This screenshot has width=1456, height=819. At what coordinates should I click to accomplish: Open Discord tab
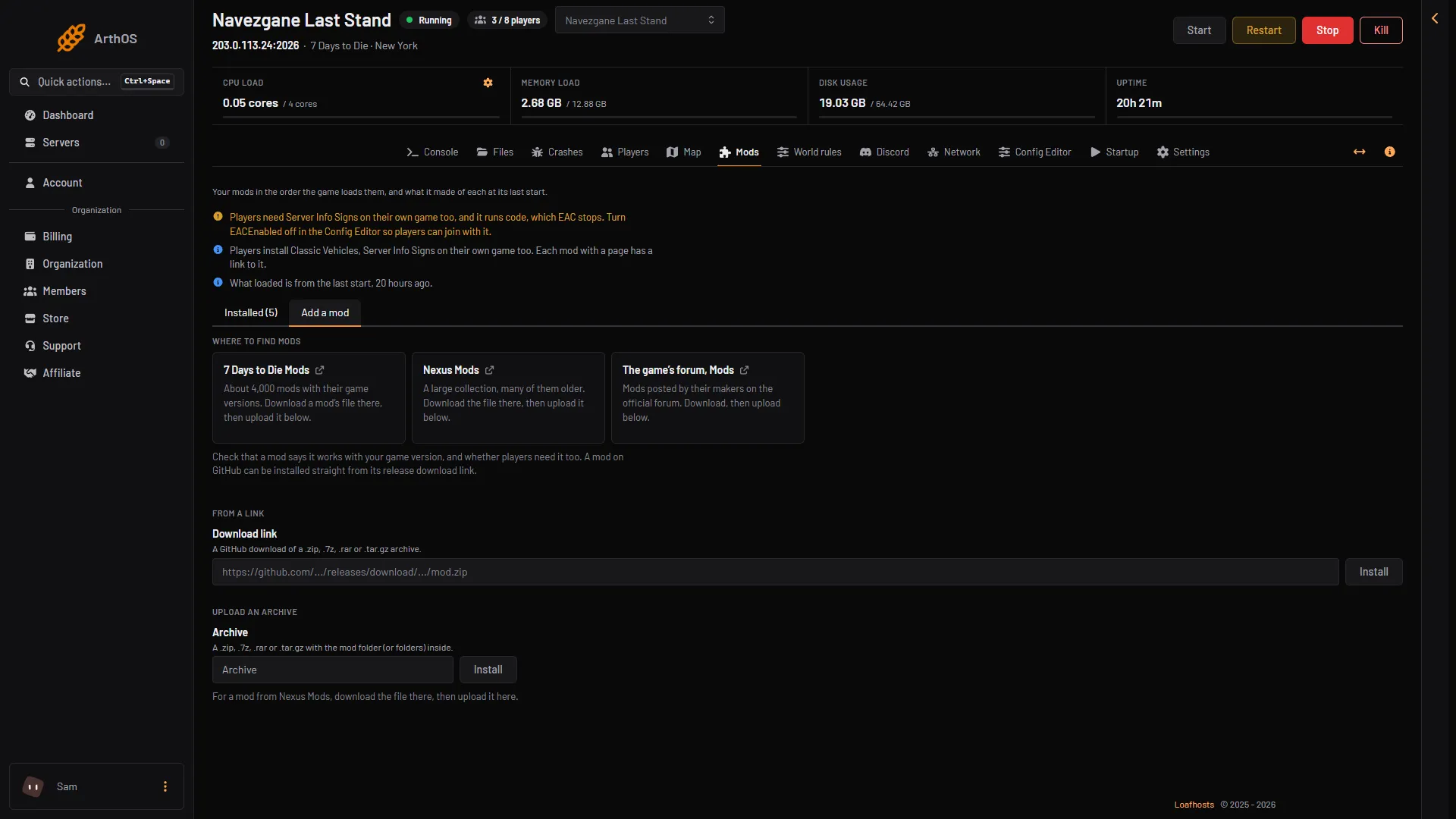884,152
